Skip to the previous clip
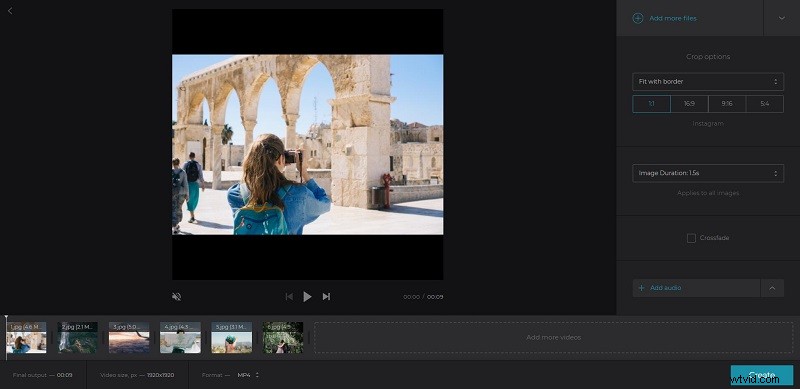This screenshot has height=389, width=800. click(x=289, y=297)
